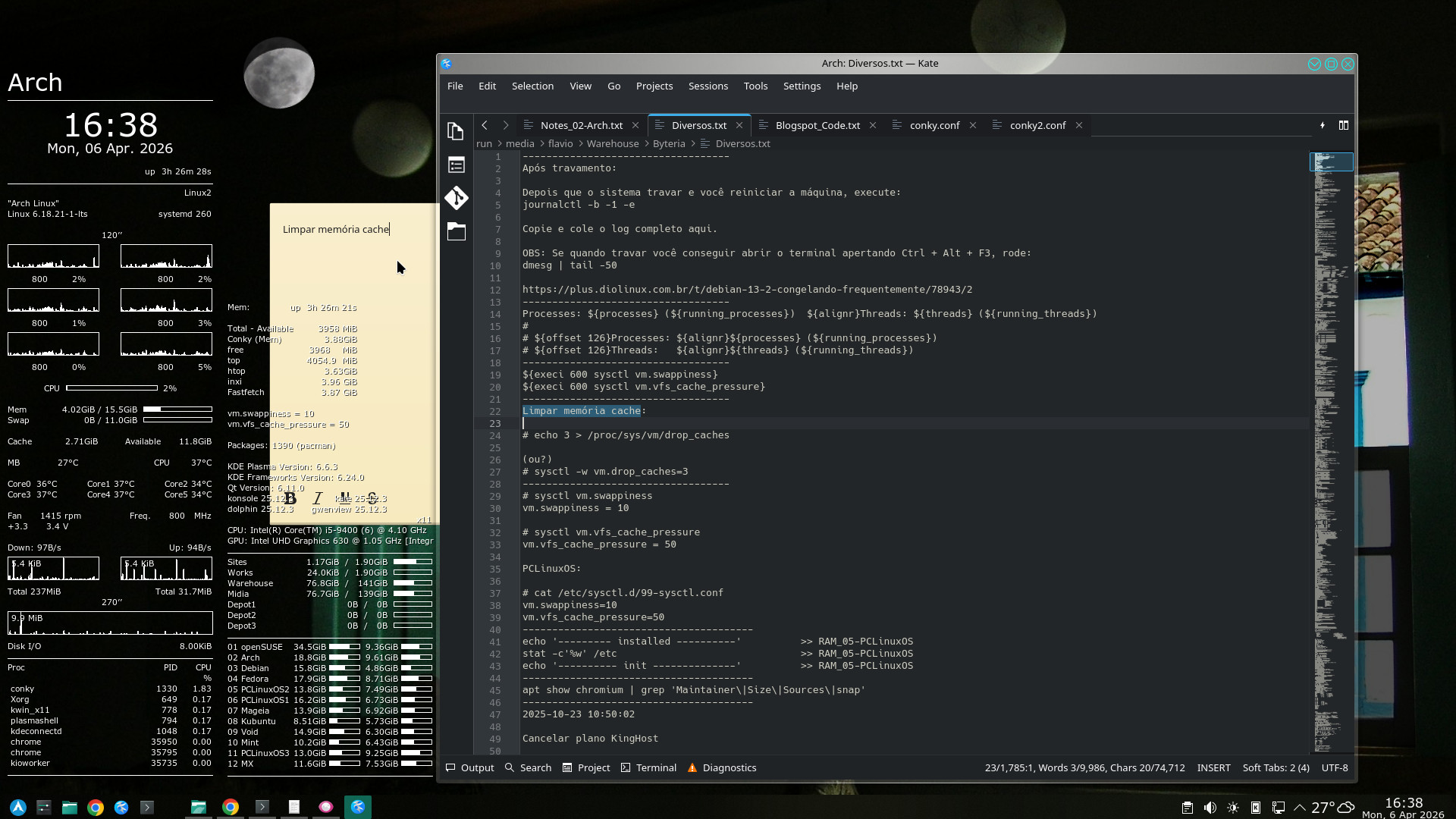
Task: Open Soft Tabs indentation dropdown
Action: coord(1276,767)
